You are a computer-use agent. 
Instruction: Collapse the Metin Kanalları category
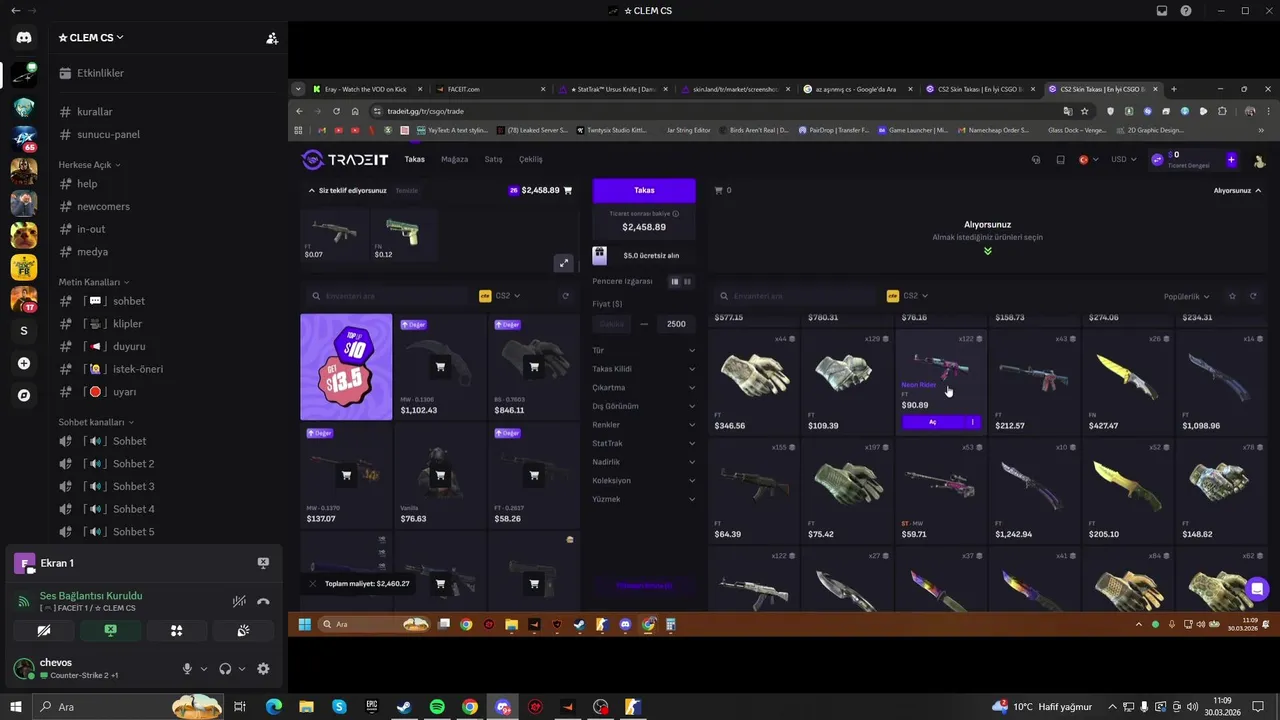click(x=94, y=282)
